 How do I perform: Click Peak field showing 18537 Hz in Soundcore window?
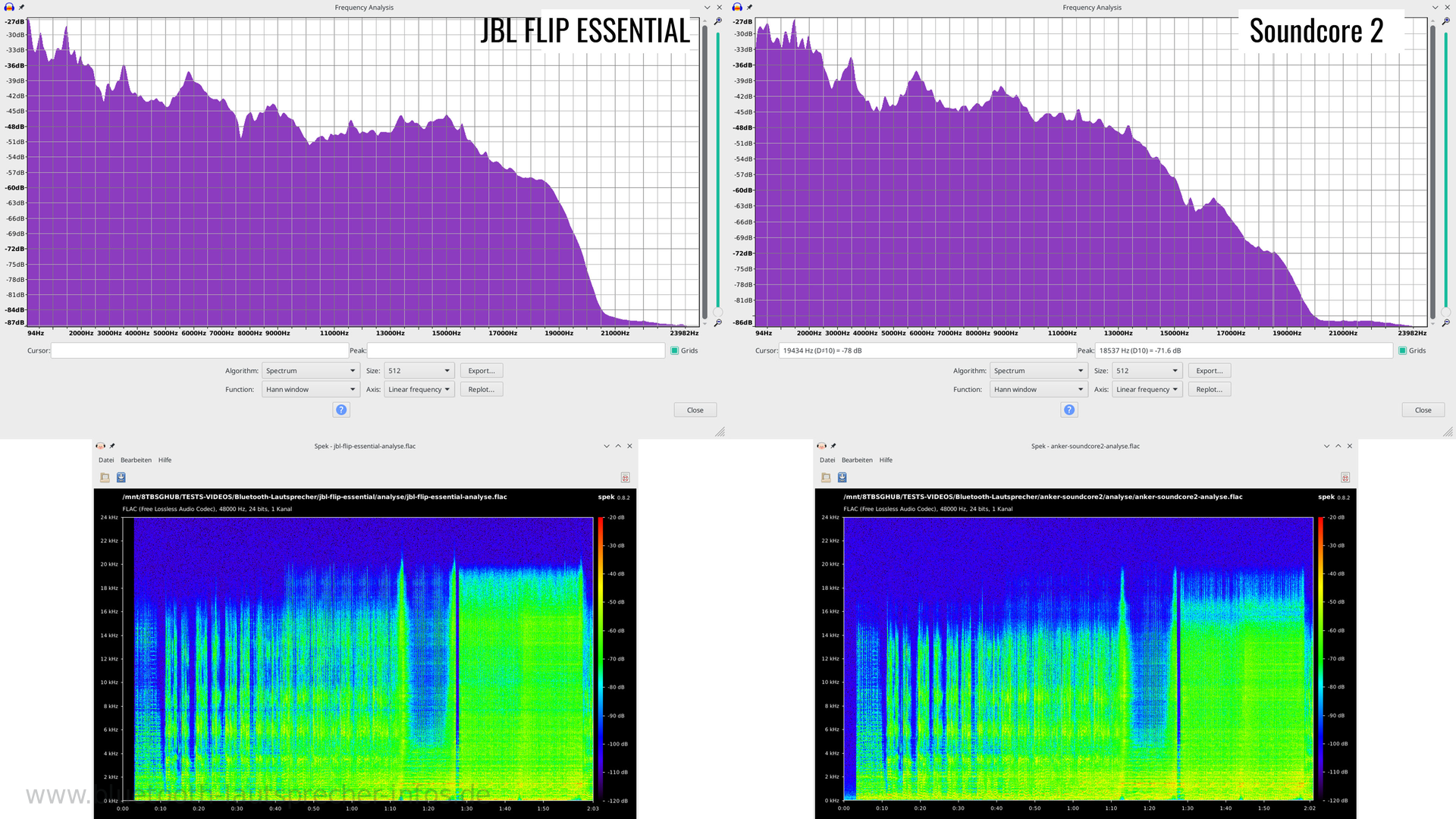[1244, 350]
